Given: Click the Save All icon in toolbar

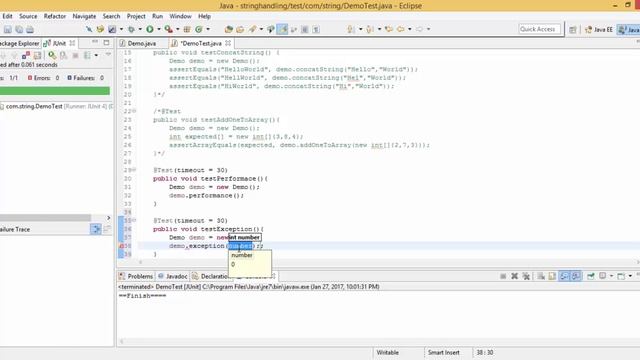Looking at the screenshot, I should 19,29.
